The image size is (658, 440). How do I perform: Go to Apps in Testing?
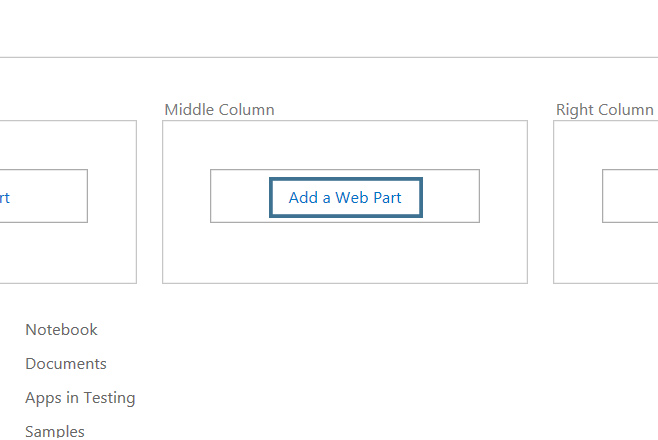80,398
